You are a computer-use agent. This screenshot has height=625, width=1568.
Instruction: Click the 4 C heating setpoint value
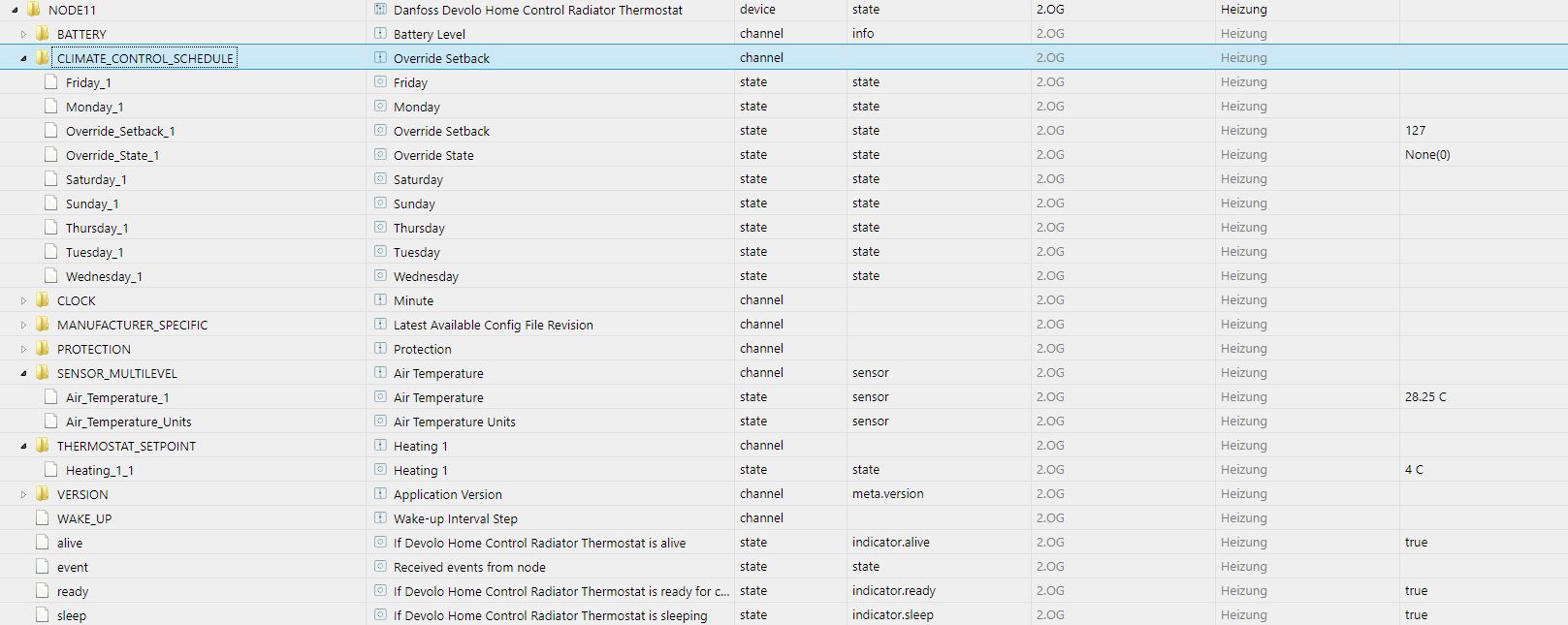(1414, 470)
